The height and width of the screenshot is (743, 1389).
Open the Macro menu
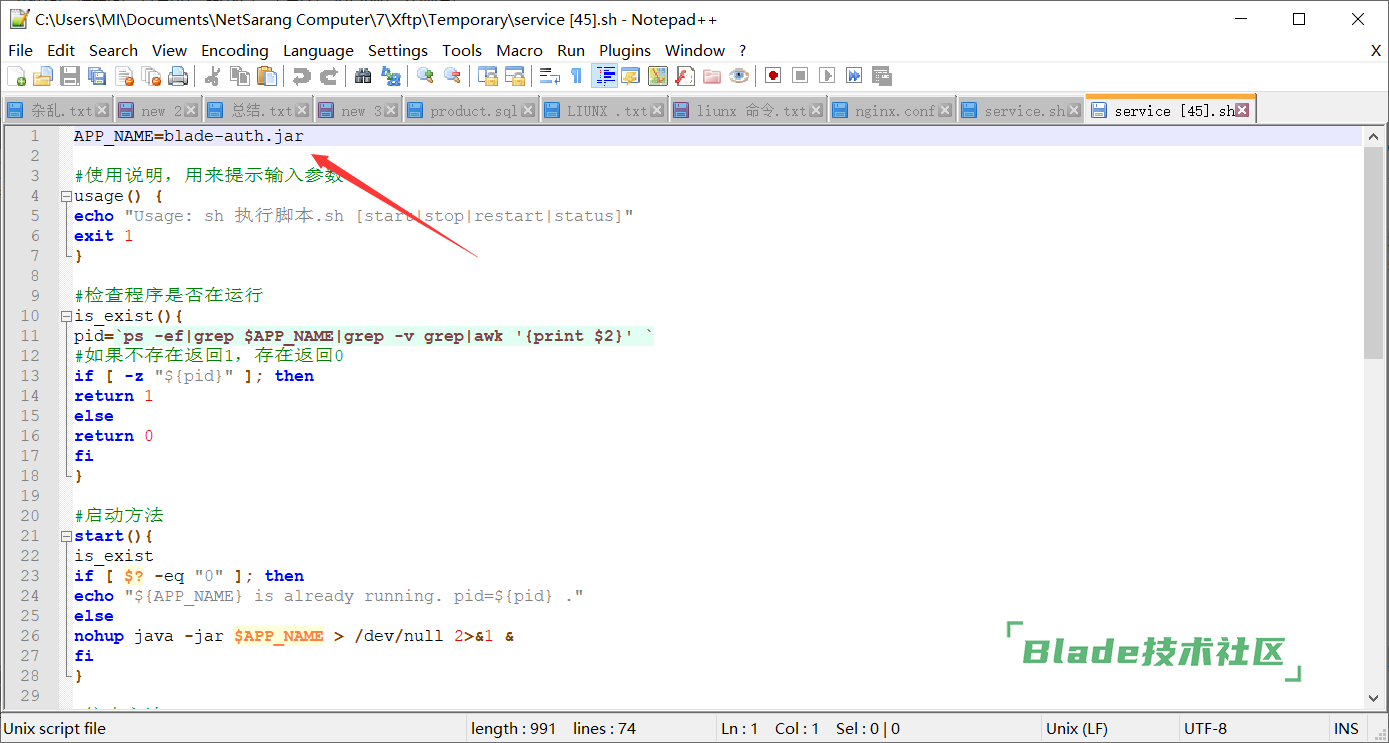[x=520, y=50]
